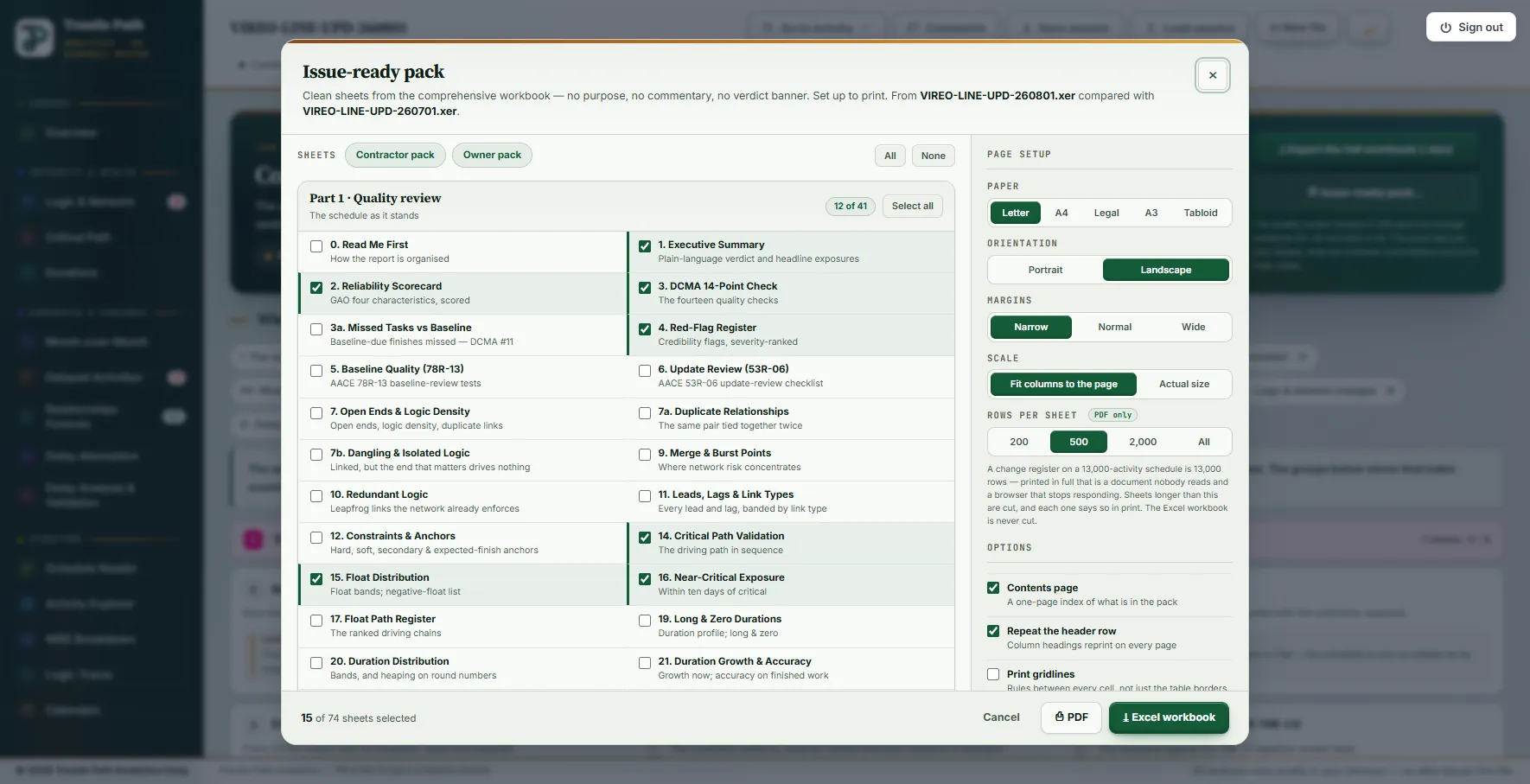Set margins to Wide
1530x784 pixels.
pyautogui.click(x=1193, y=327)
